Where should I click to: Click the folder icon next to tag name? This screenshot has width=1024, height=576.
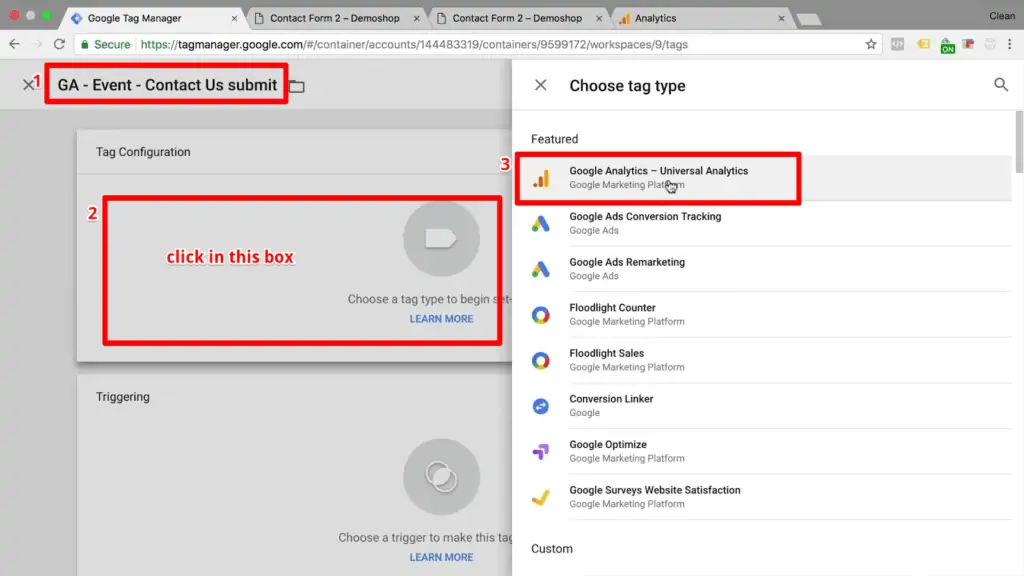coord(297,86)
